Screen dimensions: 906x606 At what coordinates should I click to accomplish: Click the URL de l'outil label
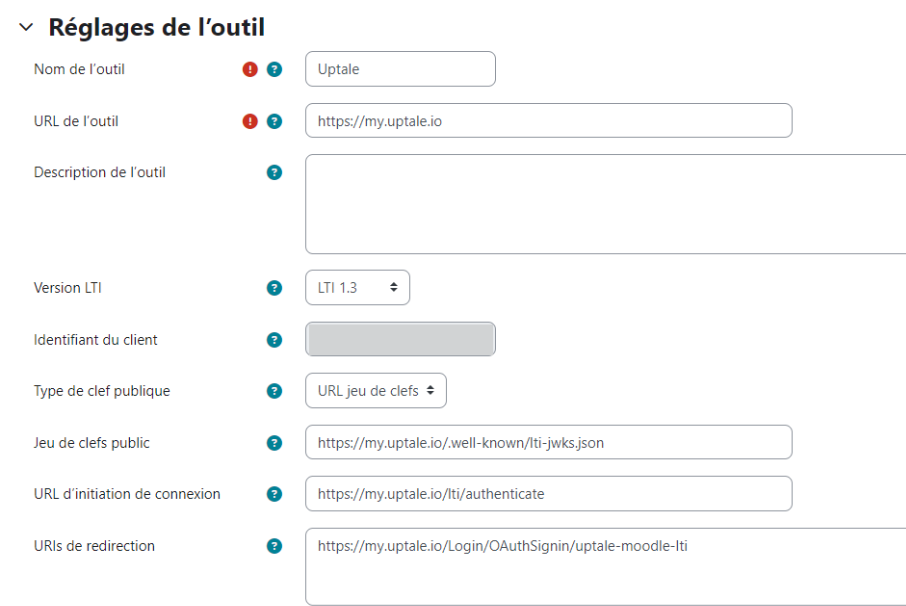76,121
